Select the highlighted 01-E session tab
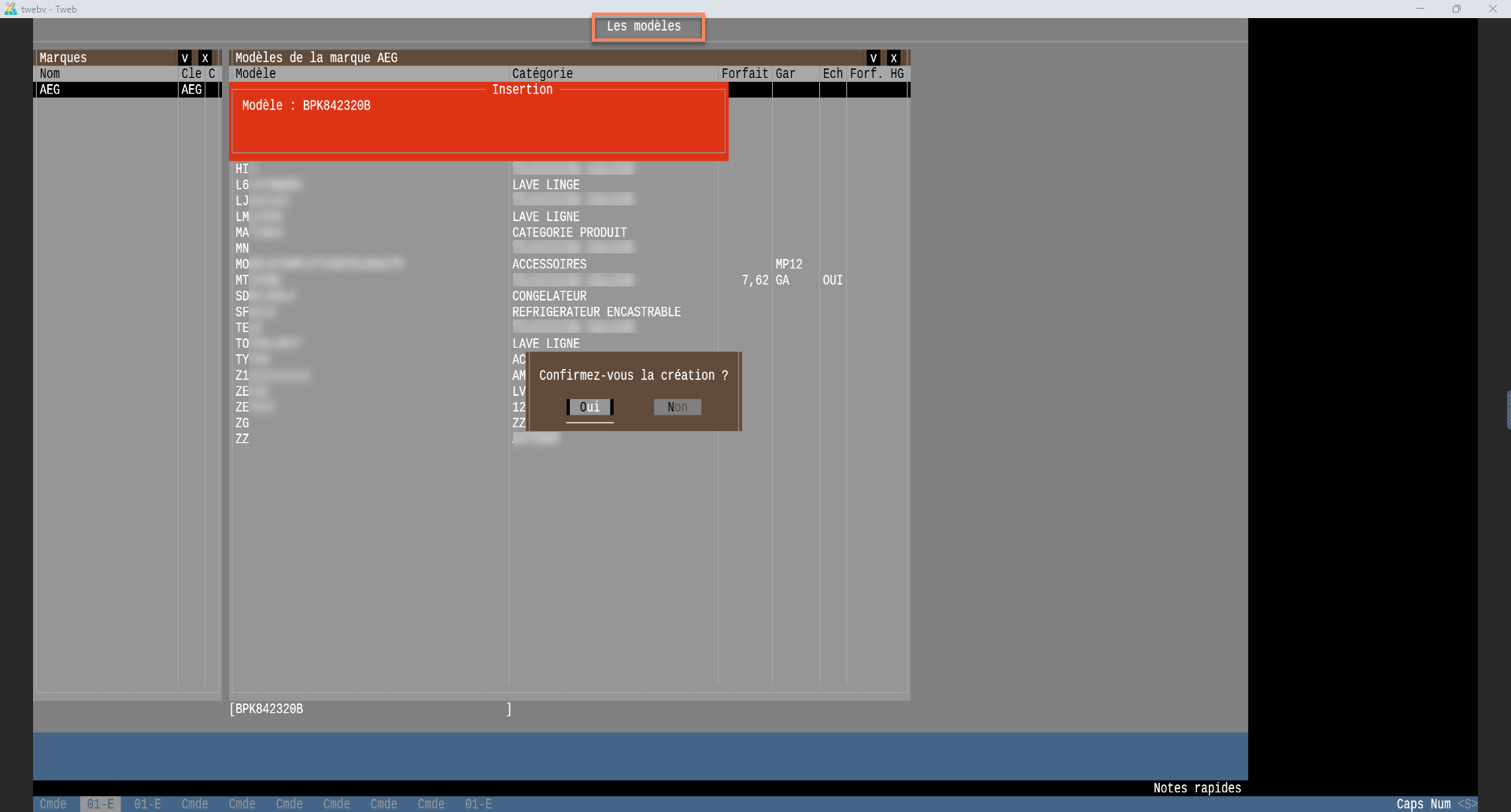Screen dimensions: 1511x812 pyautogui.click(x=100, y=804)
